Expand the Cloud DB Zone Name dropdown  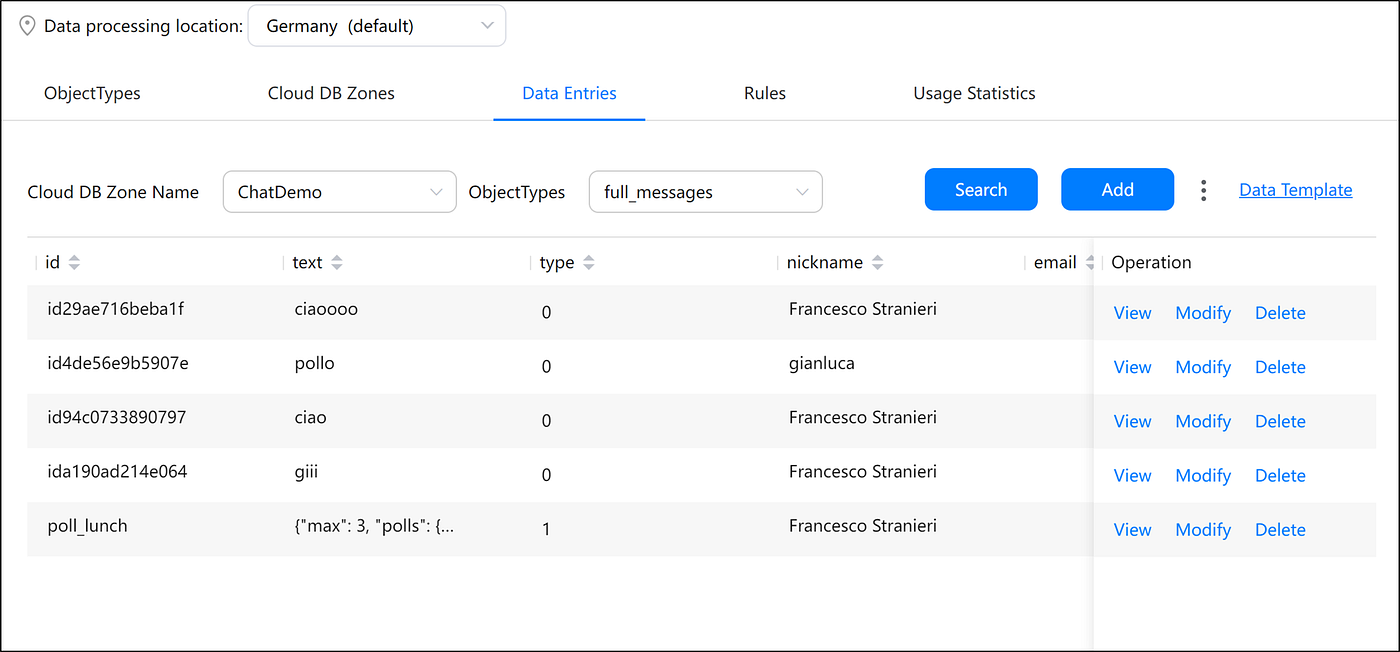[339, 192]
